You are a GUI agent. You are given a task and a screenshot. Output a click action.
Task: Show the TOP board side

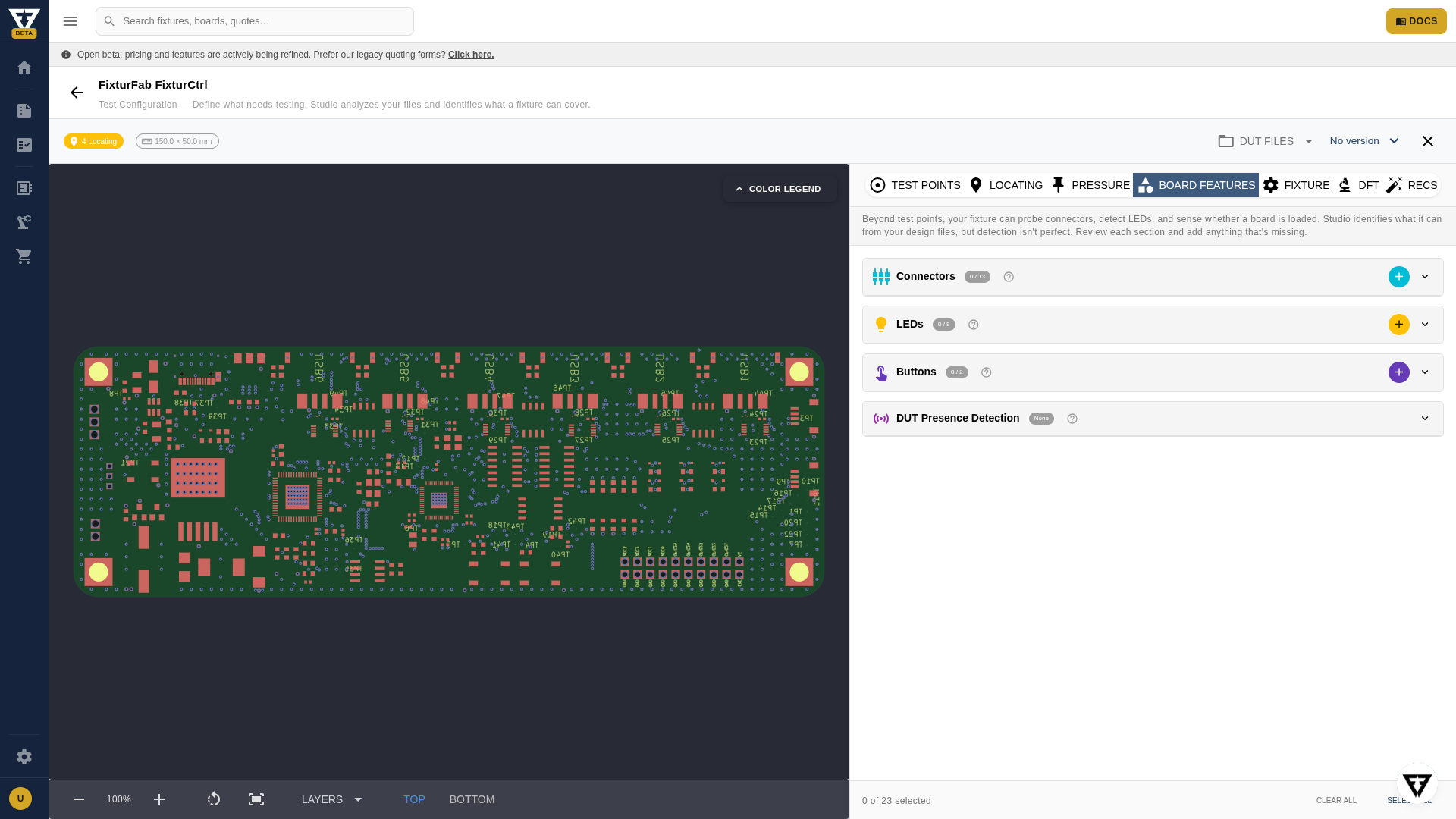point(414,799)
